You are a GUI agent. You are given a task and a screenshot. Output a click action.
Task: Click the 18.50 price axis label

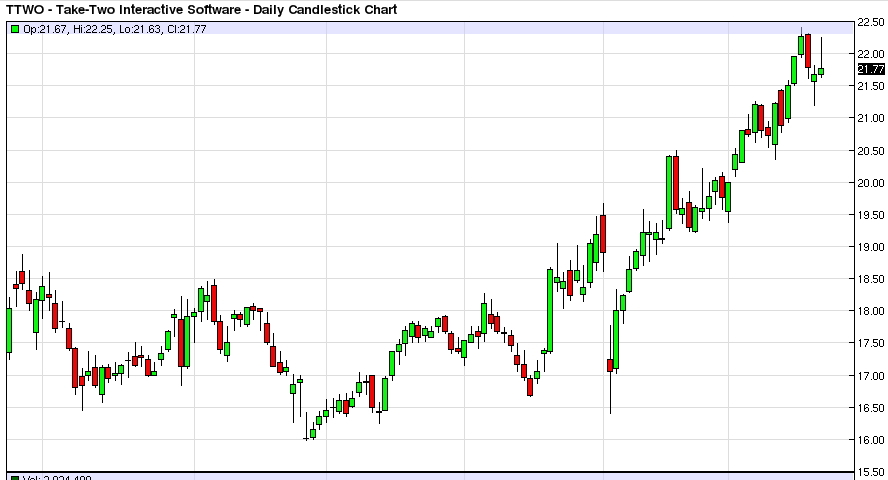871,279
